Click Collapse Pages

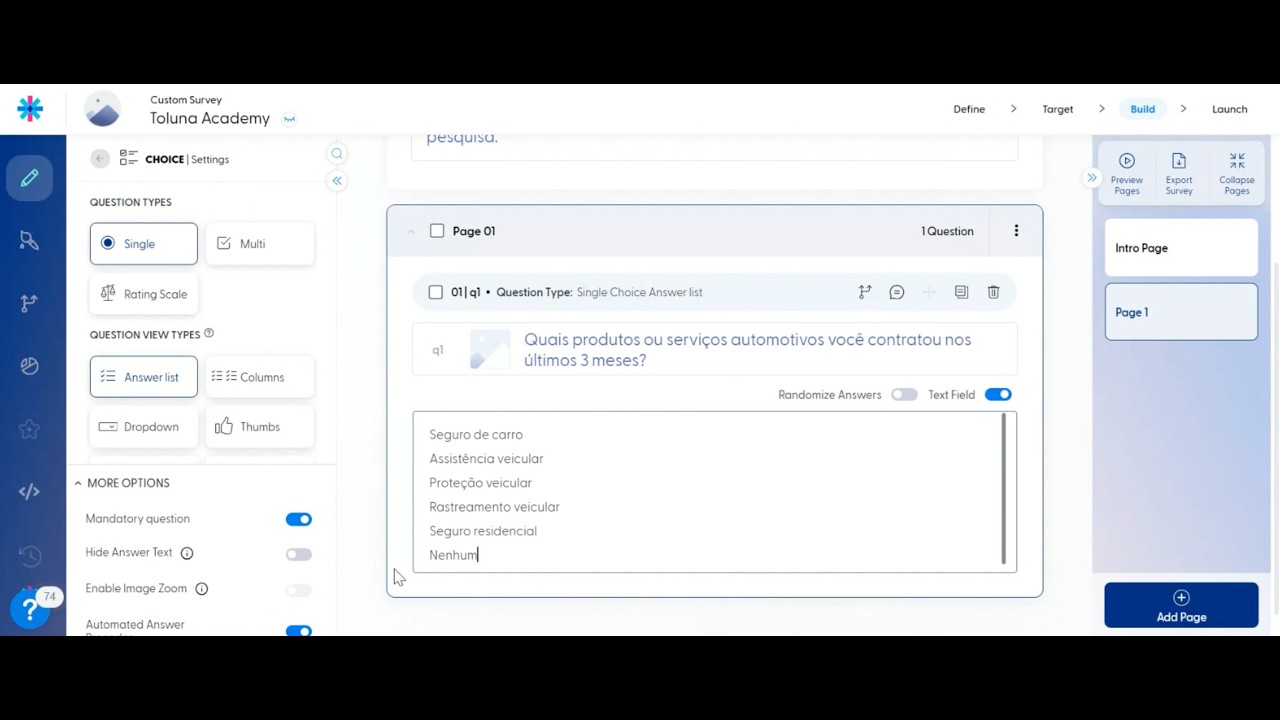pyautogui.click(x=1237, y=174)
